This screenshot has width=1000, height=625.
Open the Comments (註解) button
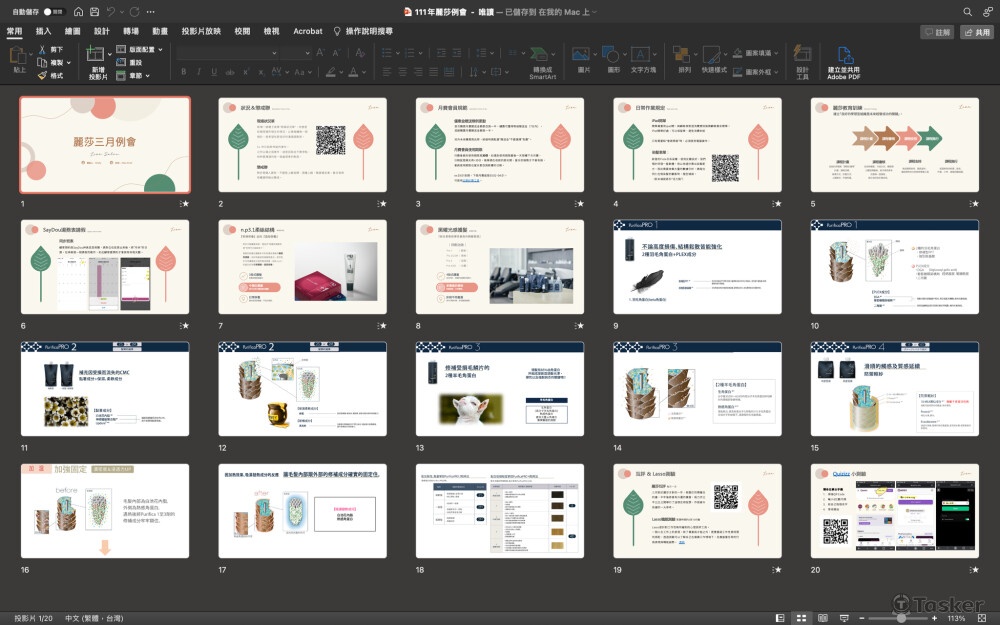click(x=937, y=32)
